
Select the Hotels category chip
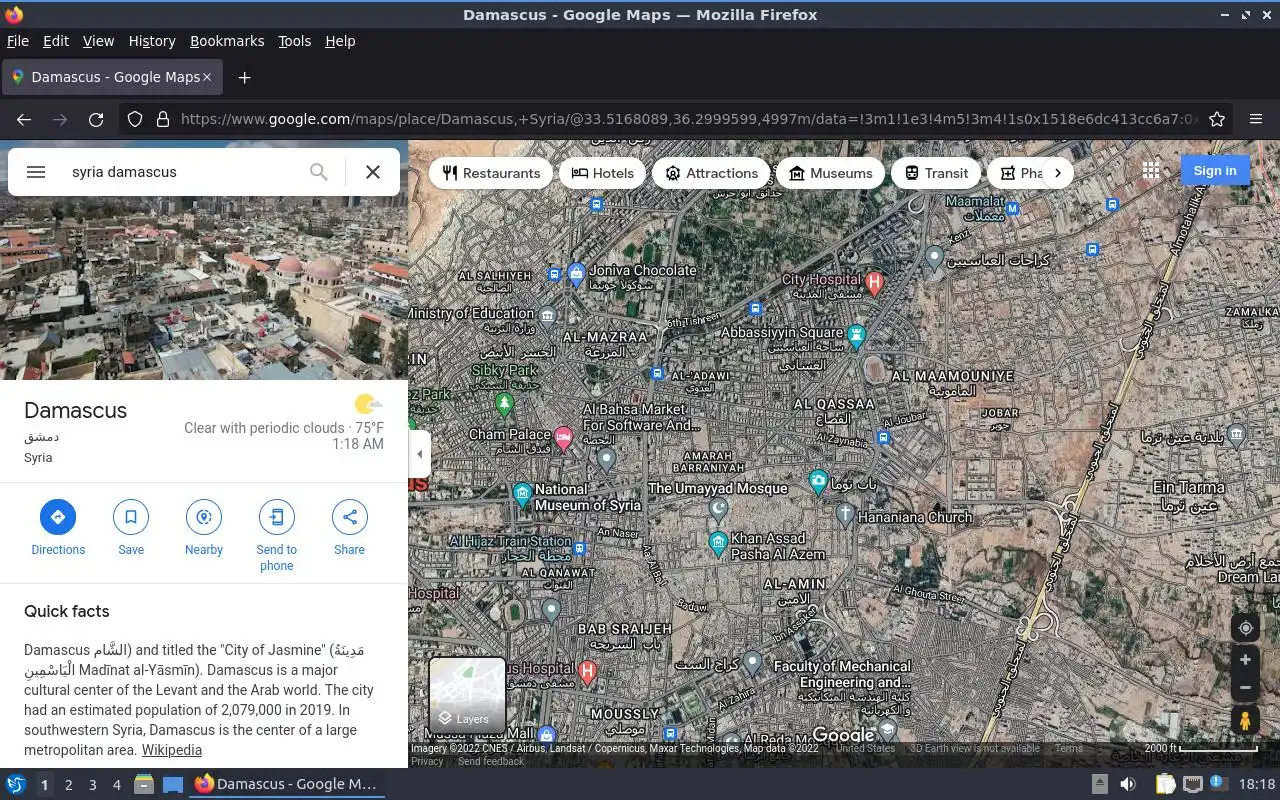603,173
